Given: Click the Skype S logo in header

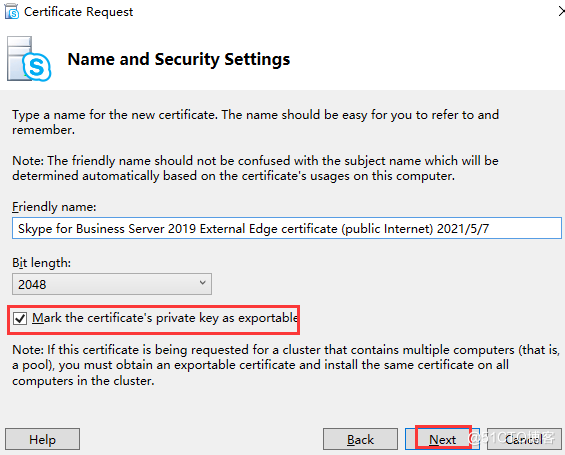Looking at the screenshot, I should pyautogui.click(x=37, y=67).
